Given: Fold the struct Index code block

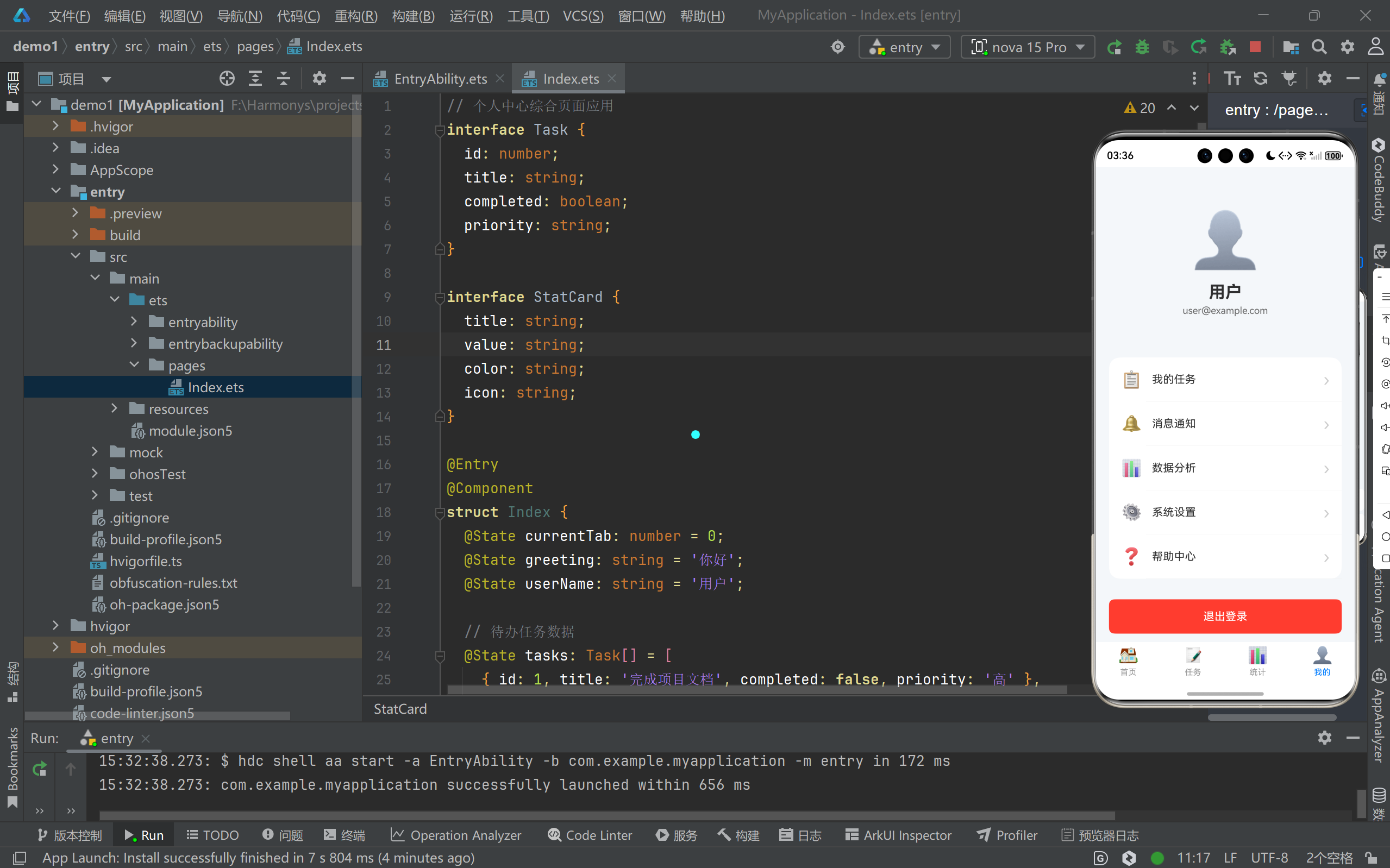Looking at the screenshot, I should [x=440, y=512].
